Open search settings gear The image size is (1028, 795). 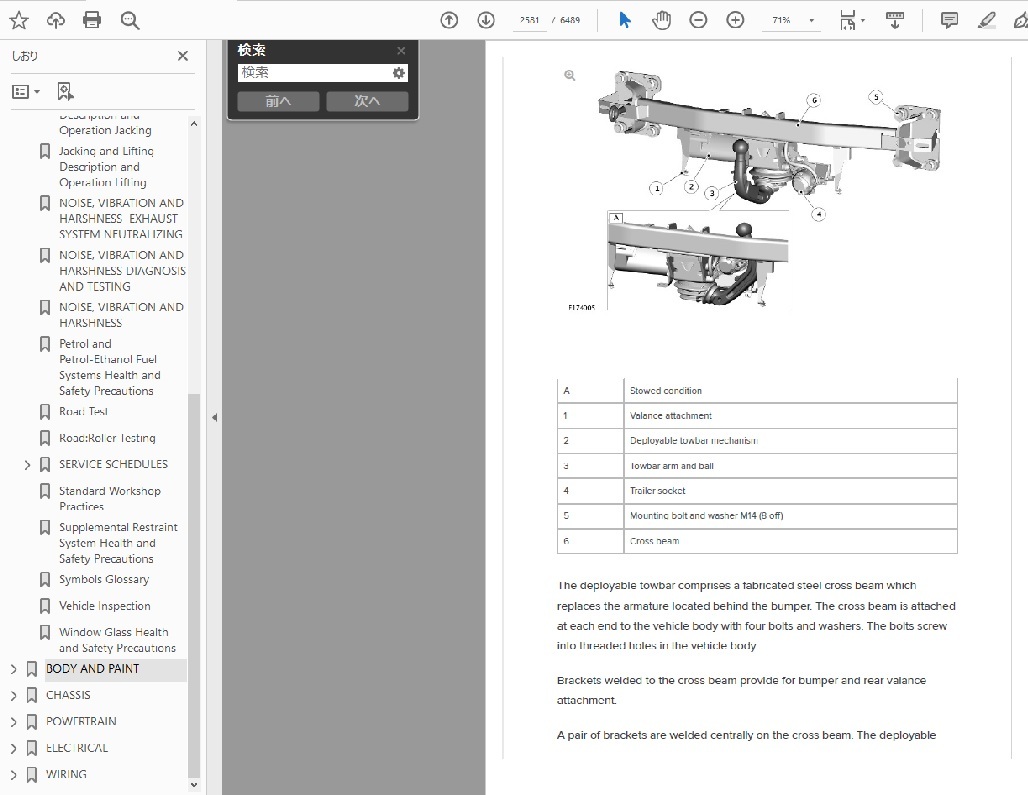[399, 73]
